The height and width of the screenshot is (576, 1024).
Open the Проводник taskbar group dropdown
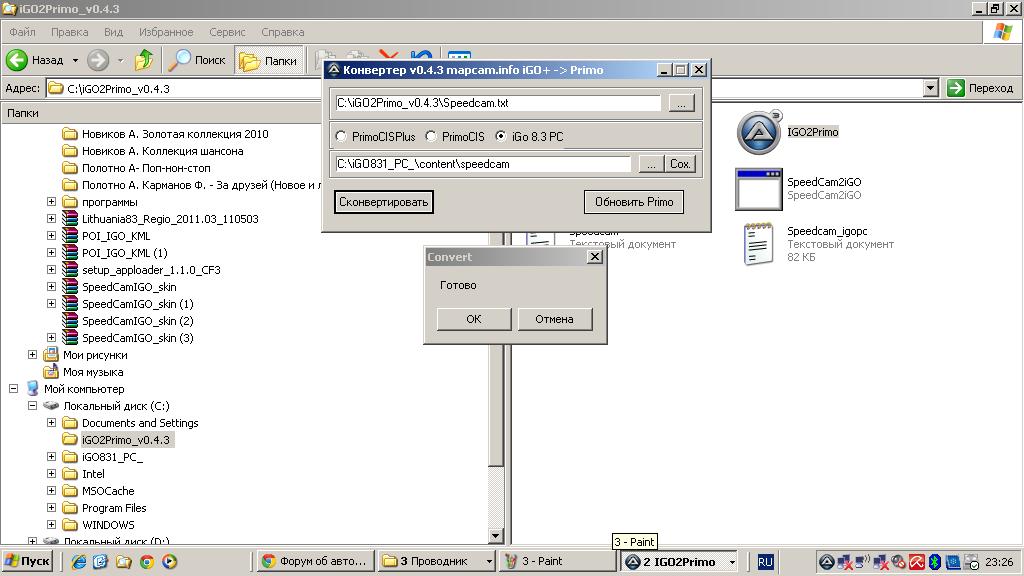pos(489,562)
